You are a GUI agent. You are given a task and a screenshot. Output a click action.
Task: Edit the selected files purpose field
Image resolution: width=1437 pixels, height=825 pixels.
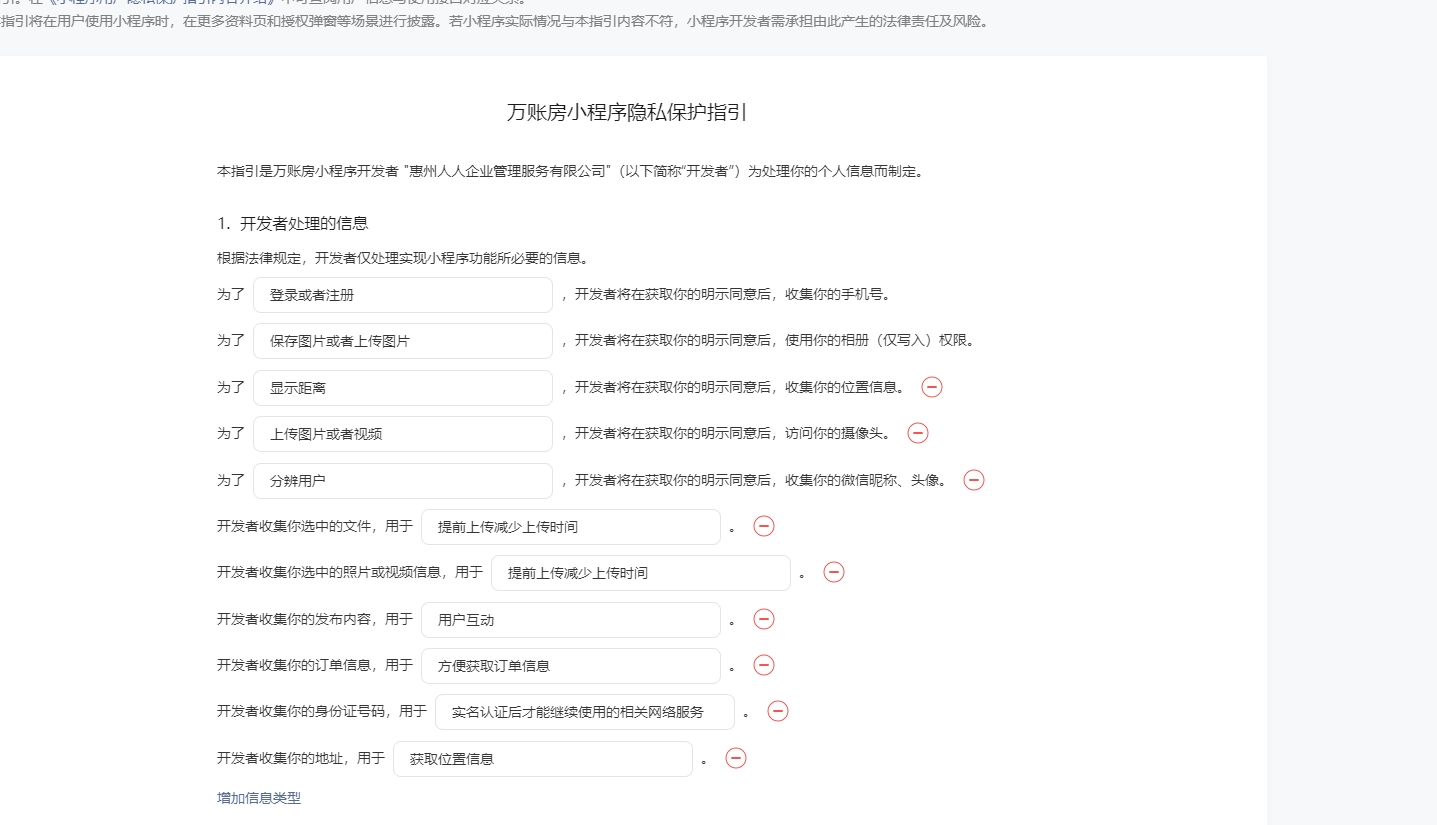(x=571, y=526)
